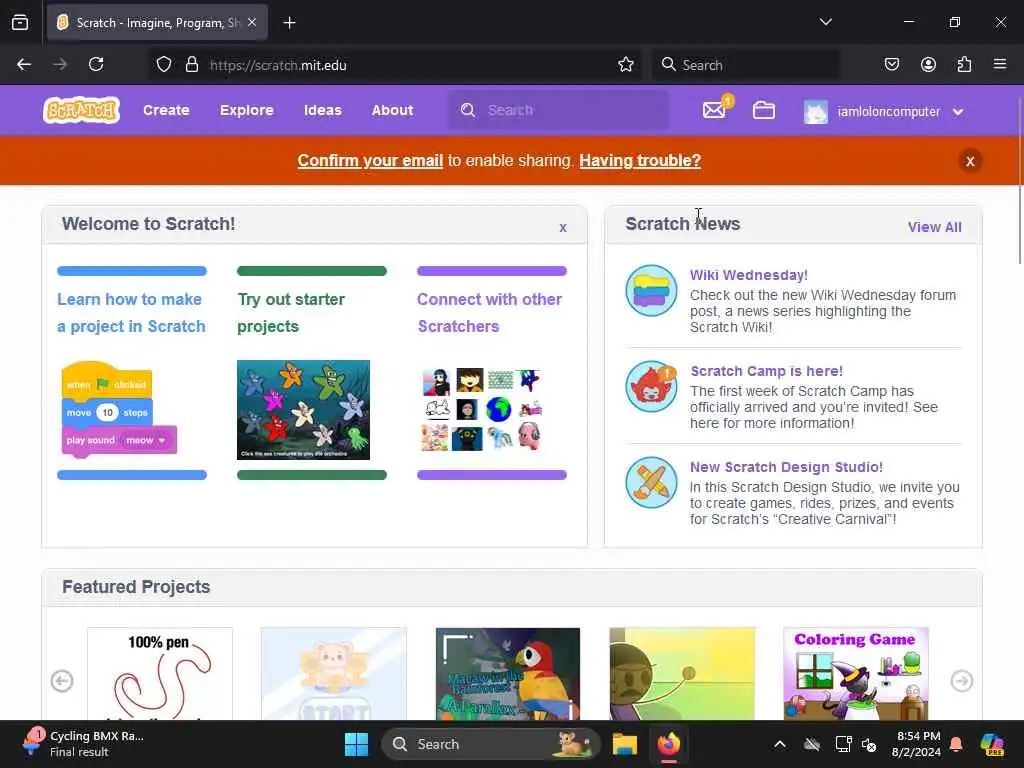The width and height of the screenshot is (1024, 768).
Task: Click the Confirm your email link
Action: pyautogui.click(x=370, y=161)
